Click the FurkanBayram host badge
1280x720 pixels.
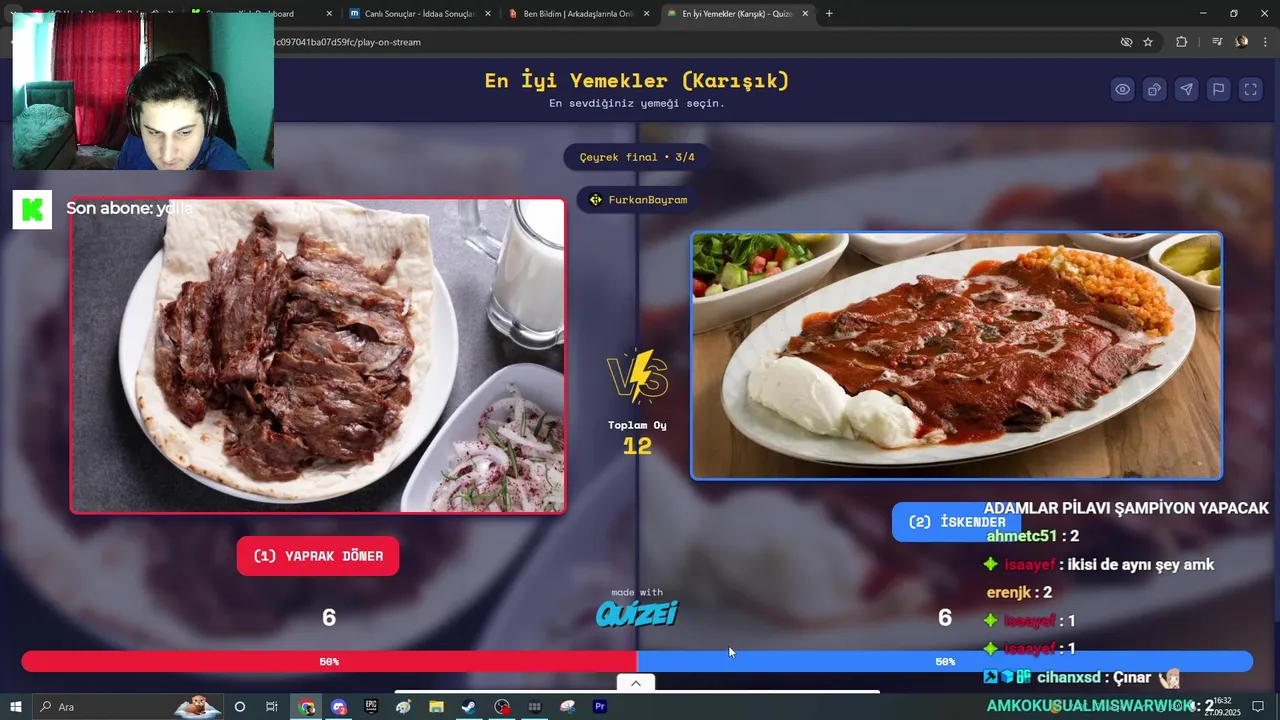tap(638, 200)
